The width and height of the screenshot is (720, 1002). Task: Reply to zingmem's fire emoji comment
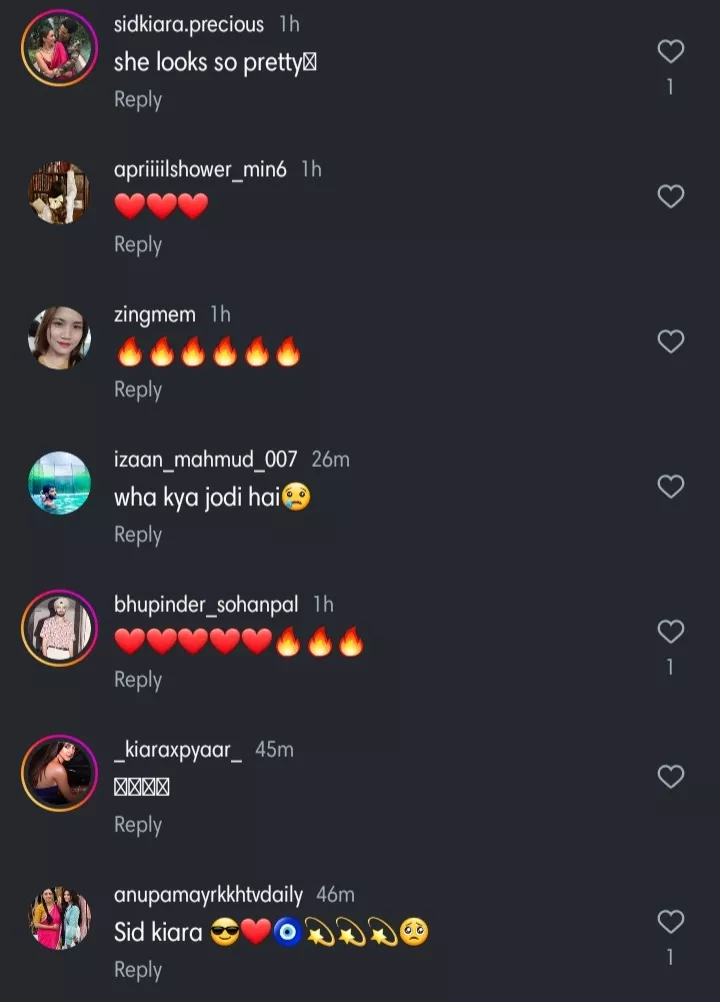point(138,390)
